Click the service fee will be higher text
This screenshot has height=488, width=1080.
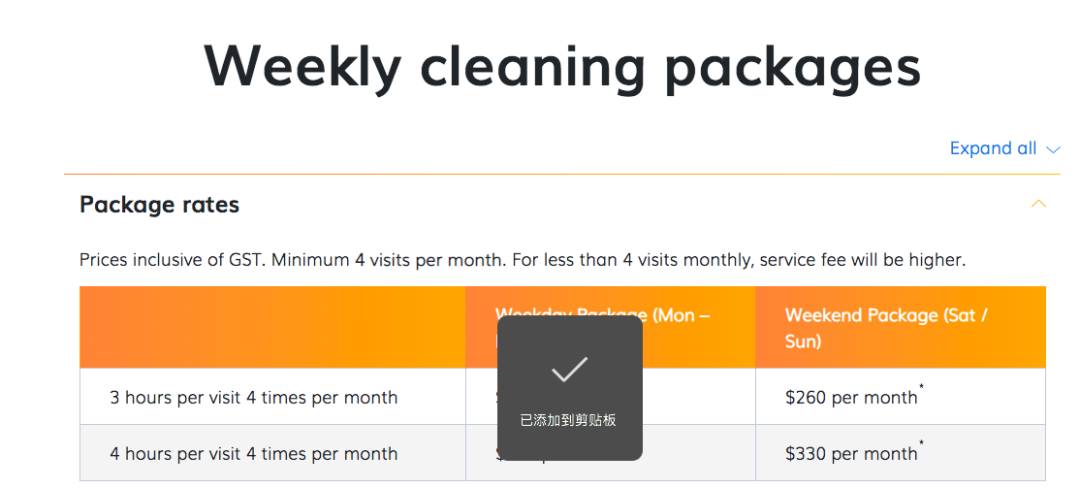coord(862,260)
